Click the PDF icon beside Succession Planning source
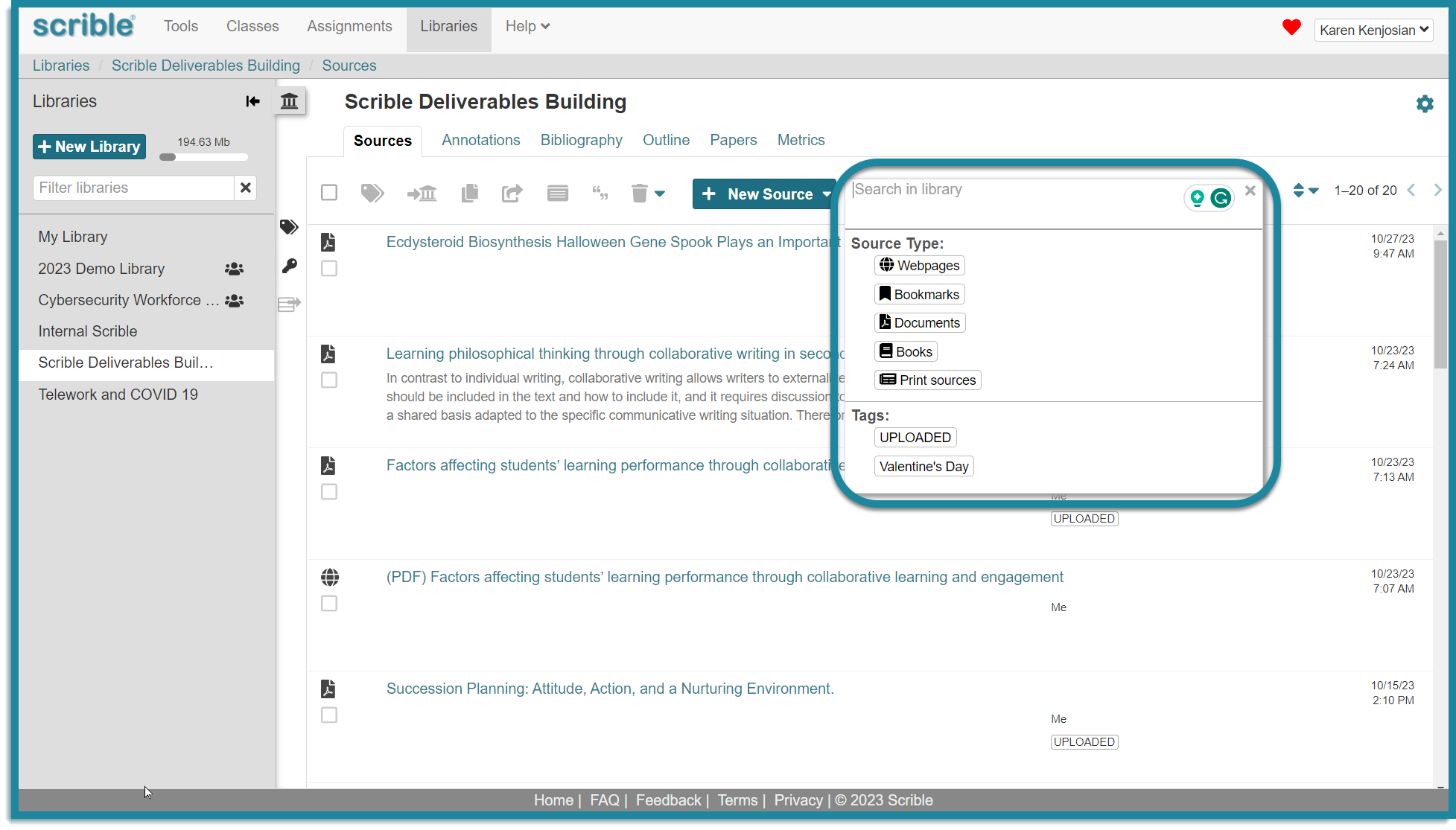Viewport: 1456px width, 830px height. (x=328, y=689)
